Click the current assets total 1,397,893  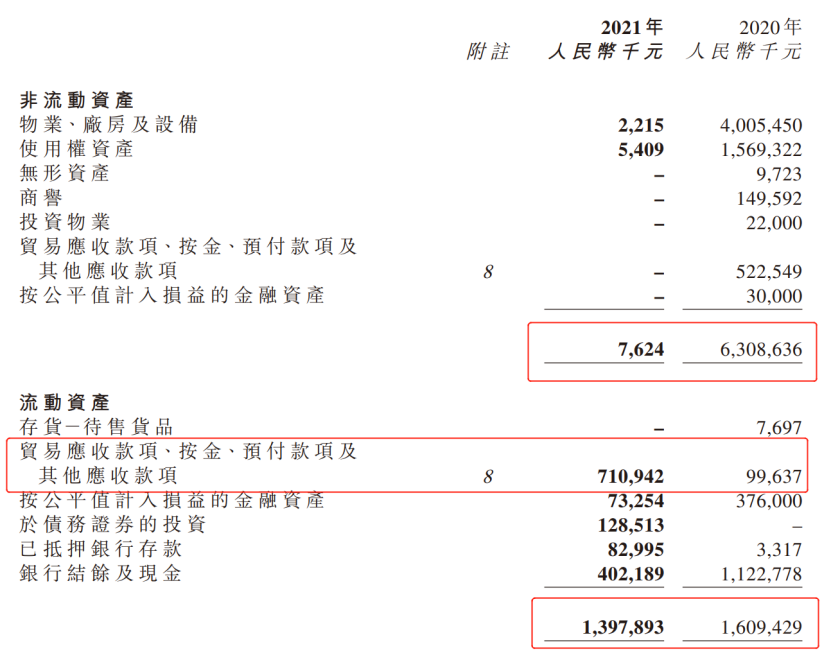point(622,626)
